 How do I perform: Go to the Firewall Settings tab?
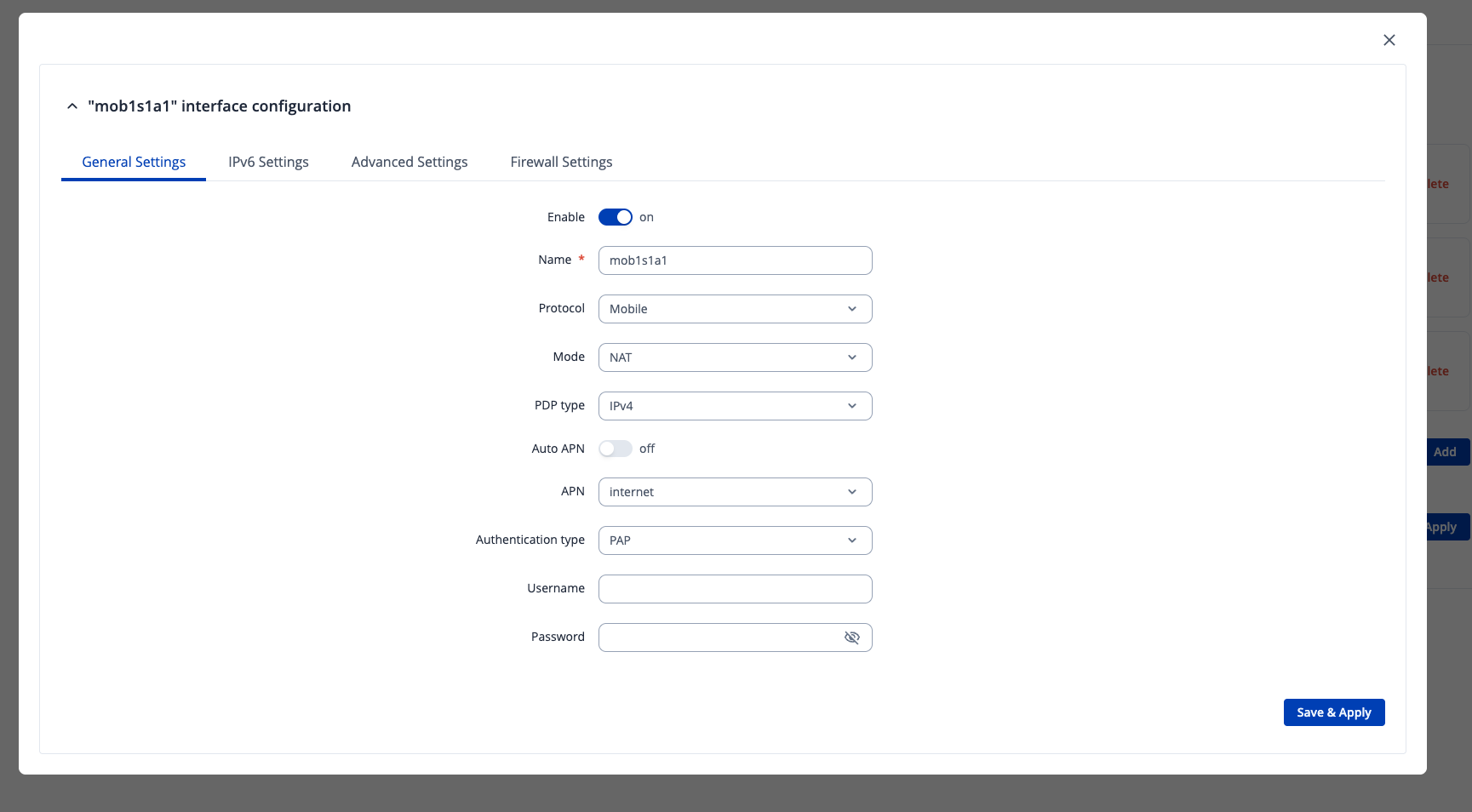561,162
